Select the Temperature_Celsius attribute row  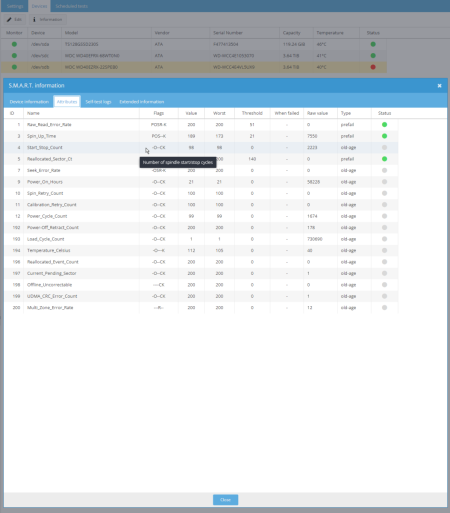click(x=201, y=250)
